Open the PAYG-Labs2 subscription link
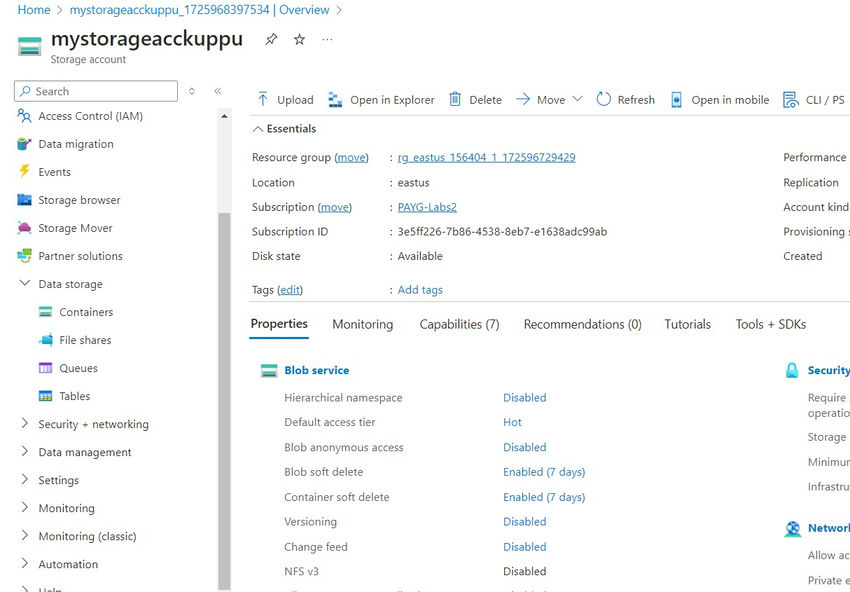The height and width of the screenshot is (592, 850). 427,207
